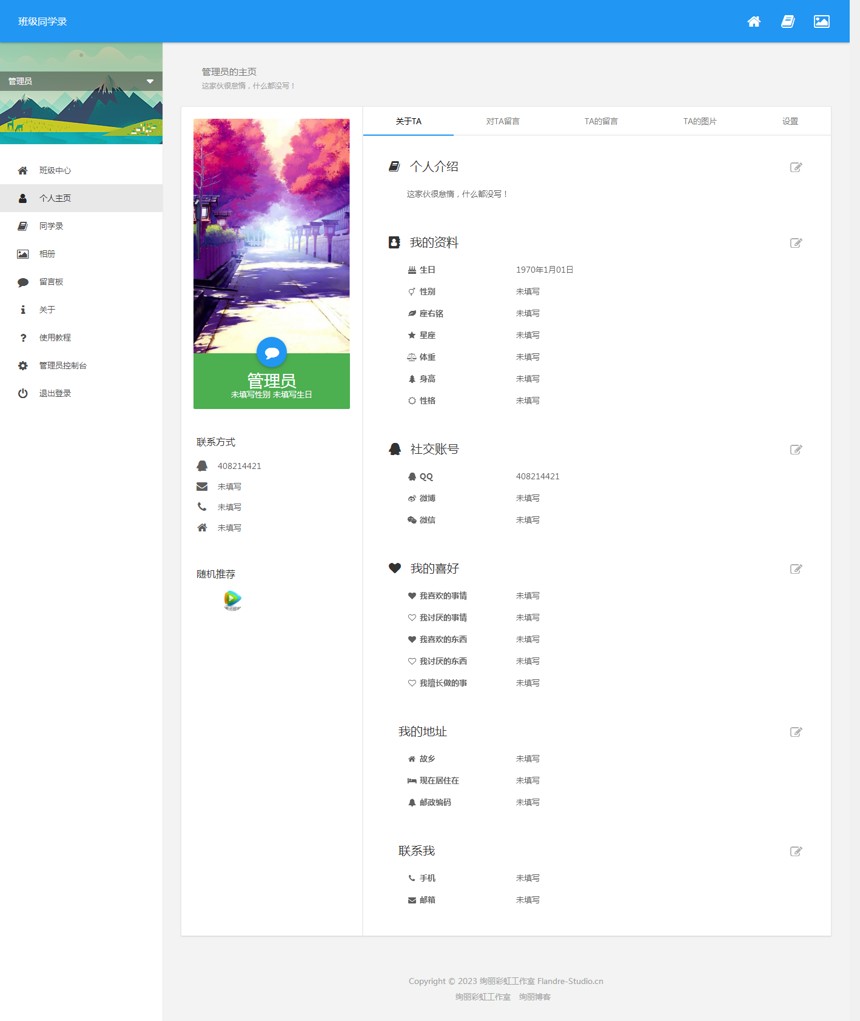Click the edit icon for 我的资料
The width and height of the screenshot is (860, 1021).
coord(796,243)
